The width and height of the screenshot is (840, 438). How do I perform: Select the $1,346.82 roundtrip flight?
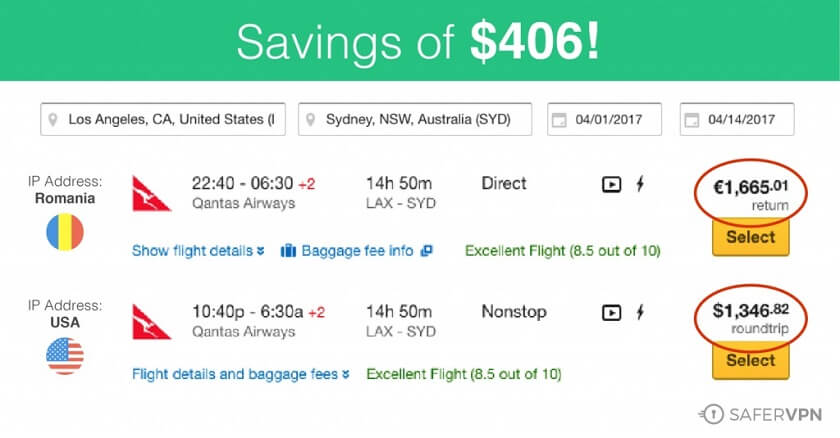click(751, 360)
